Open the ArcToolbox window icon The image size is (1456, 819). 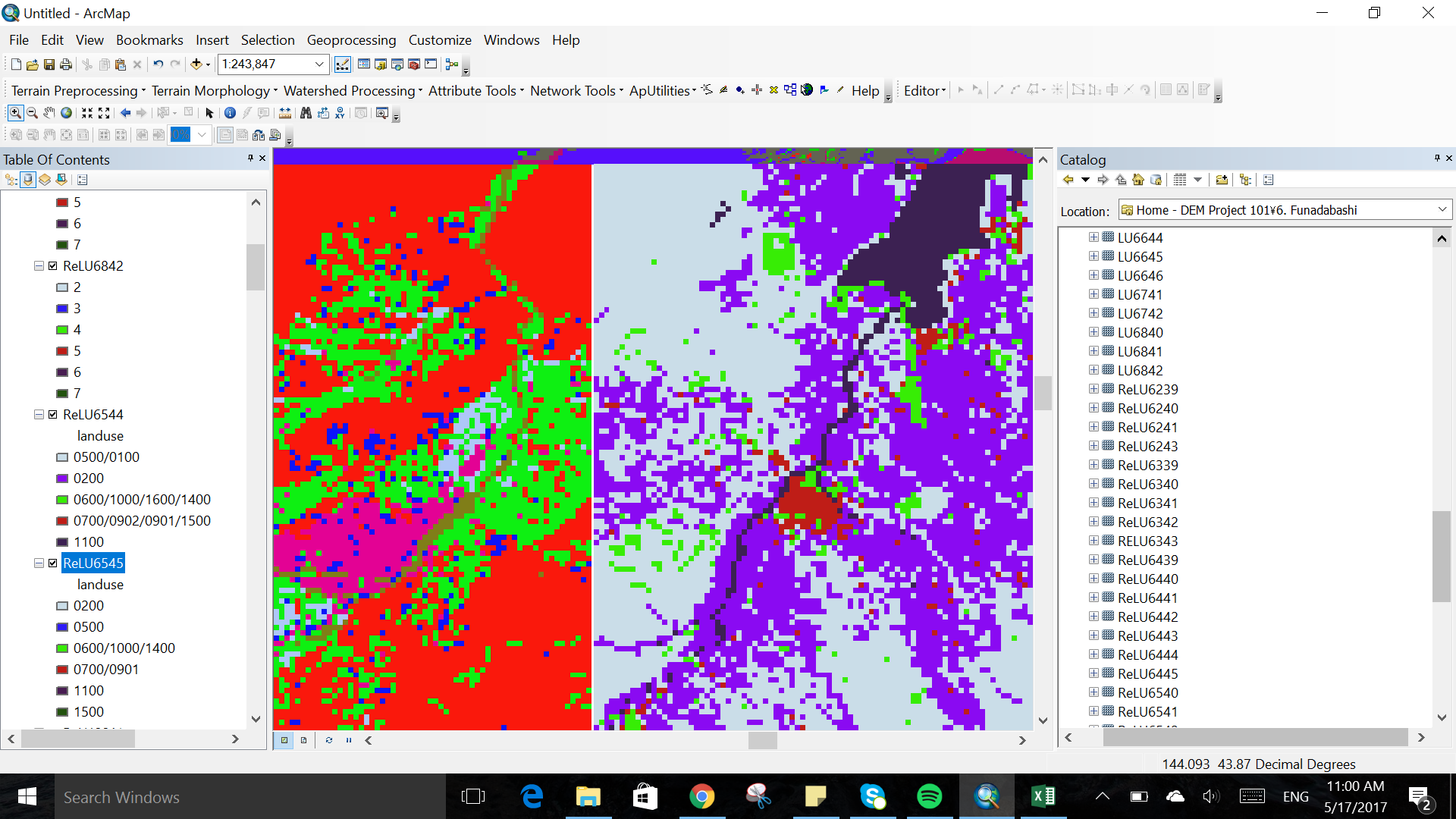tap(413, 64)
